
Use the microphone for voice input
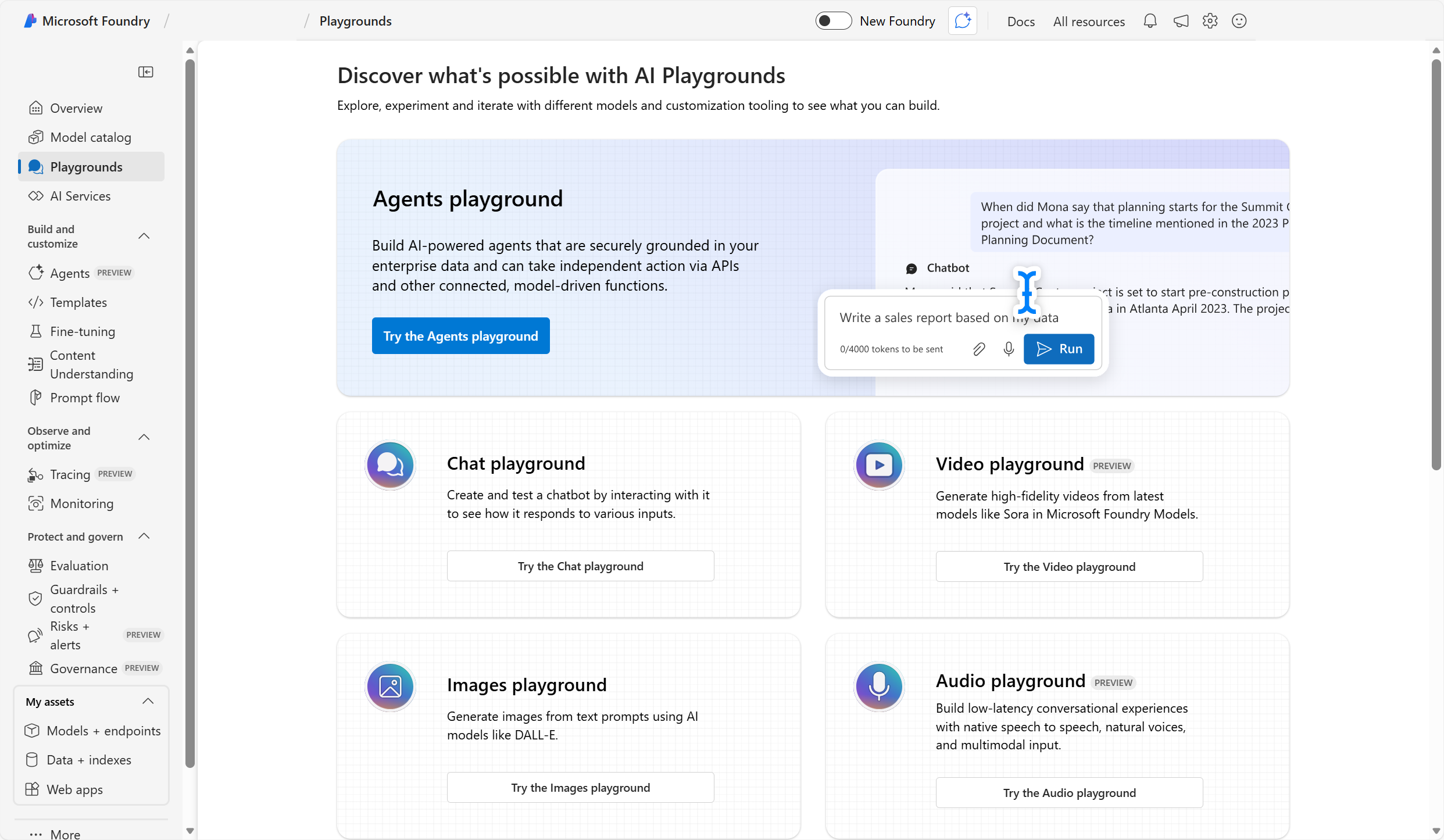click(1009, 349)
